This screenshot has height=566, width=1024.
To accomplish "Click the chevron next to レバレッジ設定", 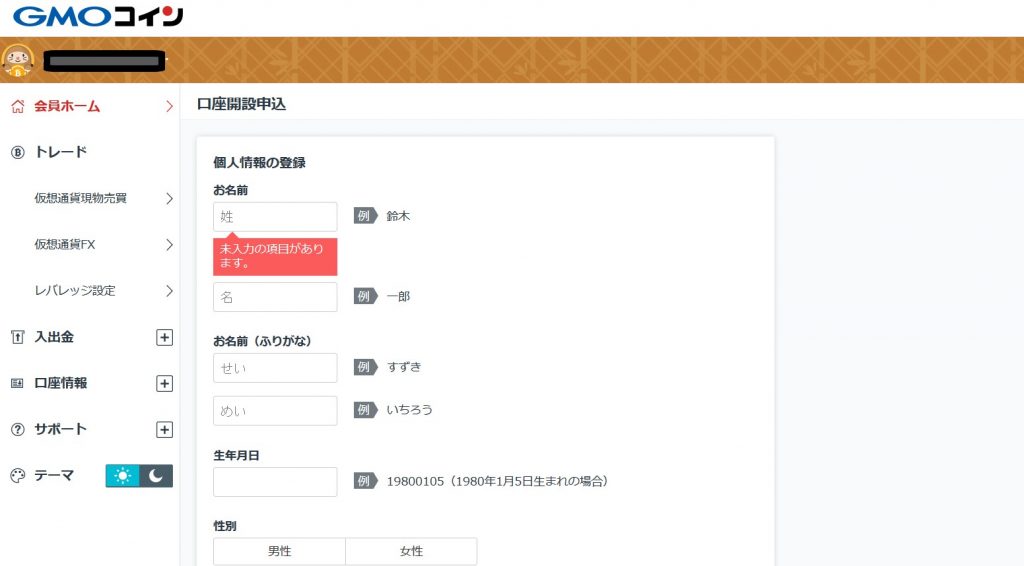I will pyautogui.click(x=169, y=291).
